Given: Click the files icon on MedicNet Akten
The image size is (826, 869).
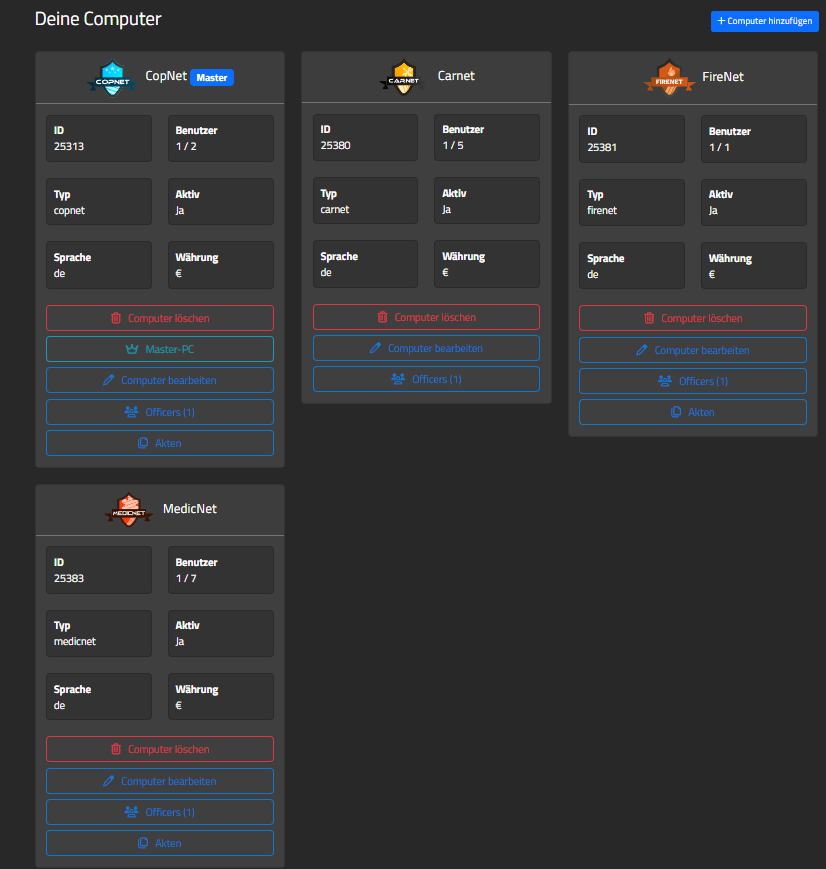Looking at the screenshot, I should point(143,843).
